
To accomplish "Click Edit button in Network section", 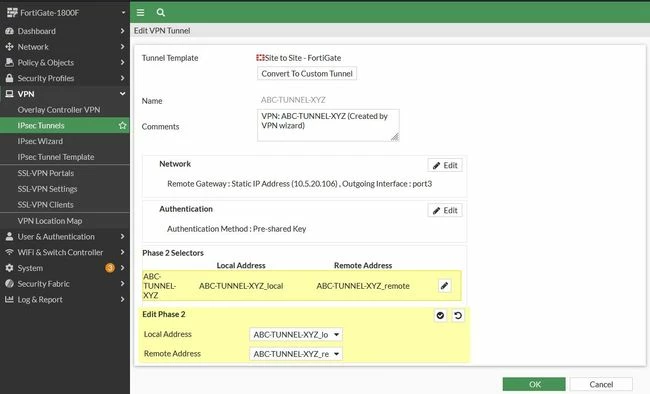I will click(x=445, y=165).
